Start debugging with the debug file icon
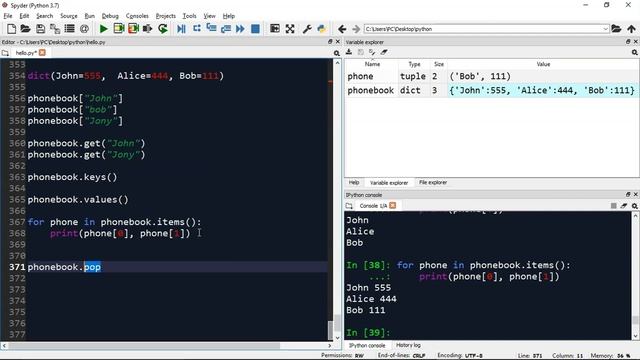Screen dimensions: 640x360 [x=181, y=29]
